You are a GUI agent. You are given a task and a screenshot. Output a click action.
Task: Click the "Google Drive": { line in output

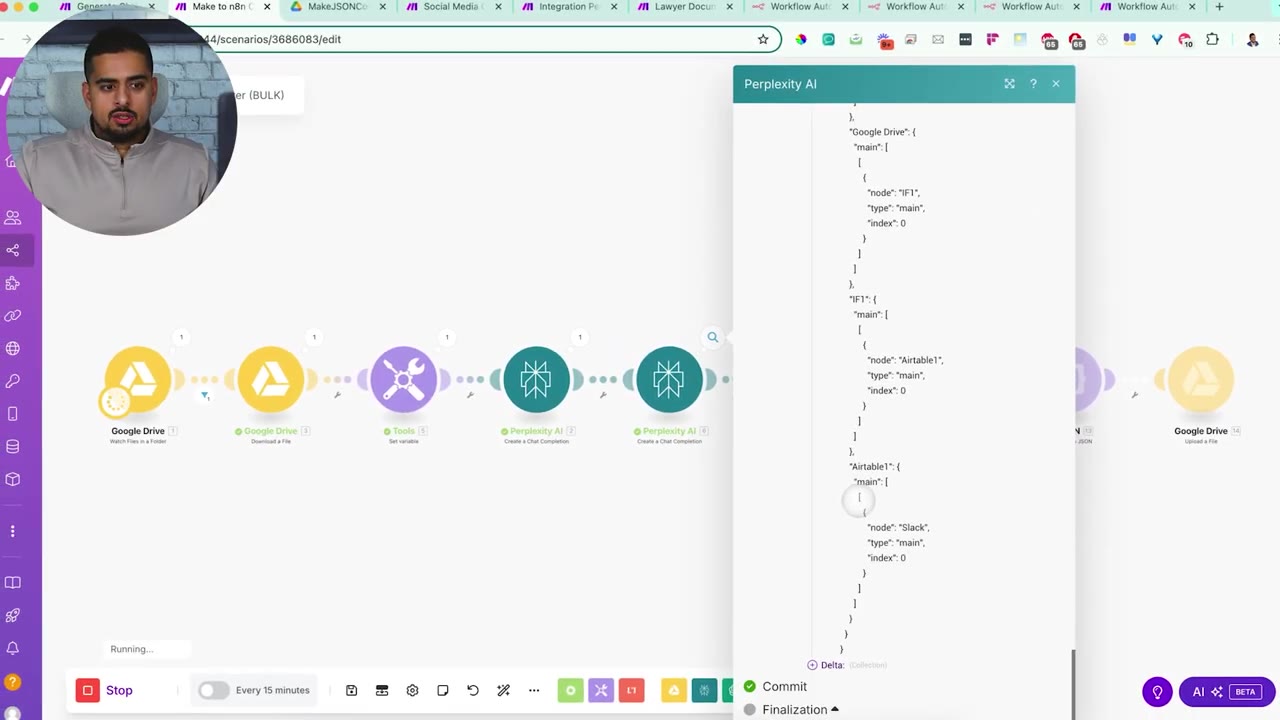coord(882,132)
